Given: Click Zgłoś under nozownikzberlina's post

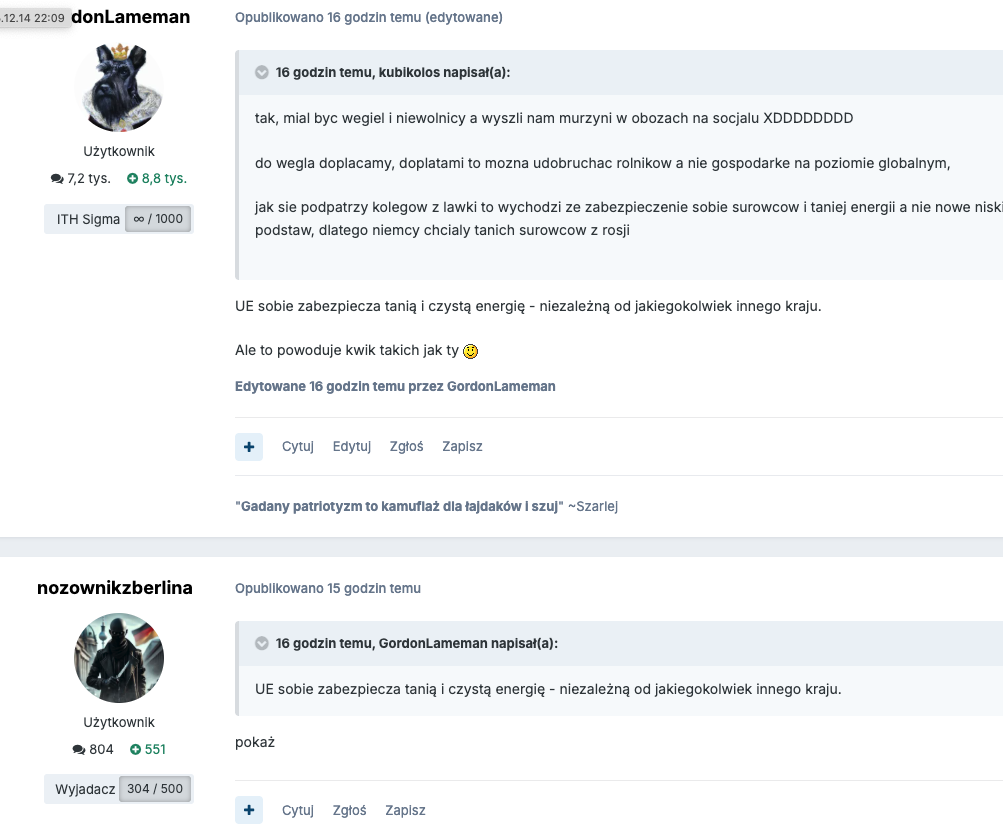Looking at the screenshot, I should coord(349,810).
